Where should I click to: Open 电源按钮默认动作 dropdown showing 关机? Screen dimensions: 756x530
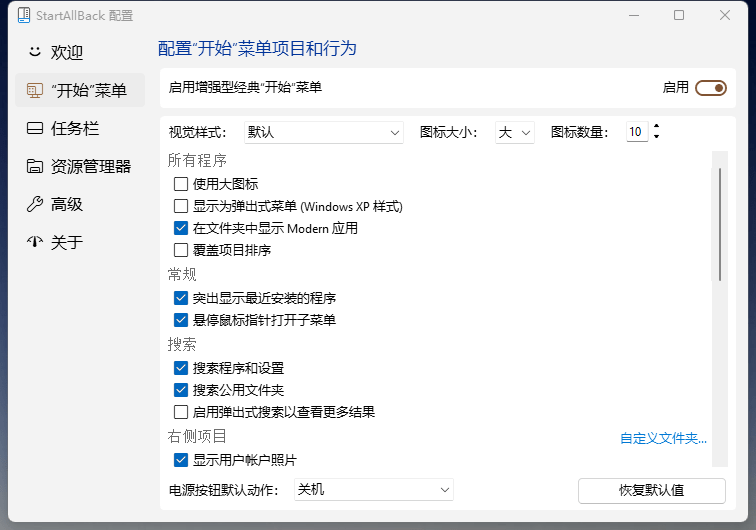(374, 489)
